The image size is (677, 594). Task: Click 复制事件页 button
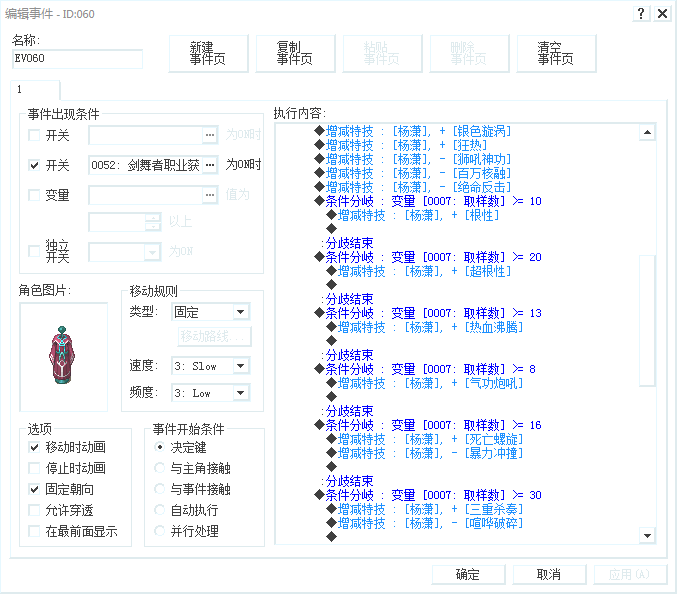click(x=295, y=53)
